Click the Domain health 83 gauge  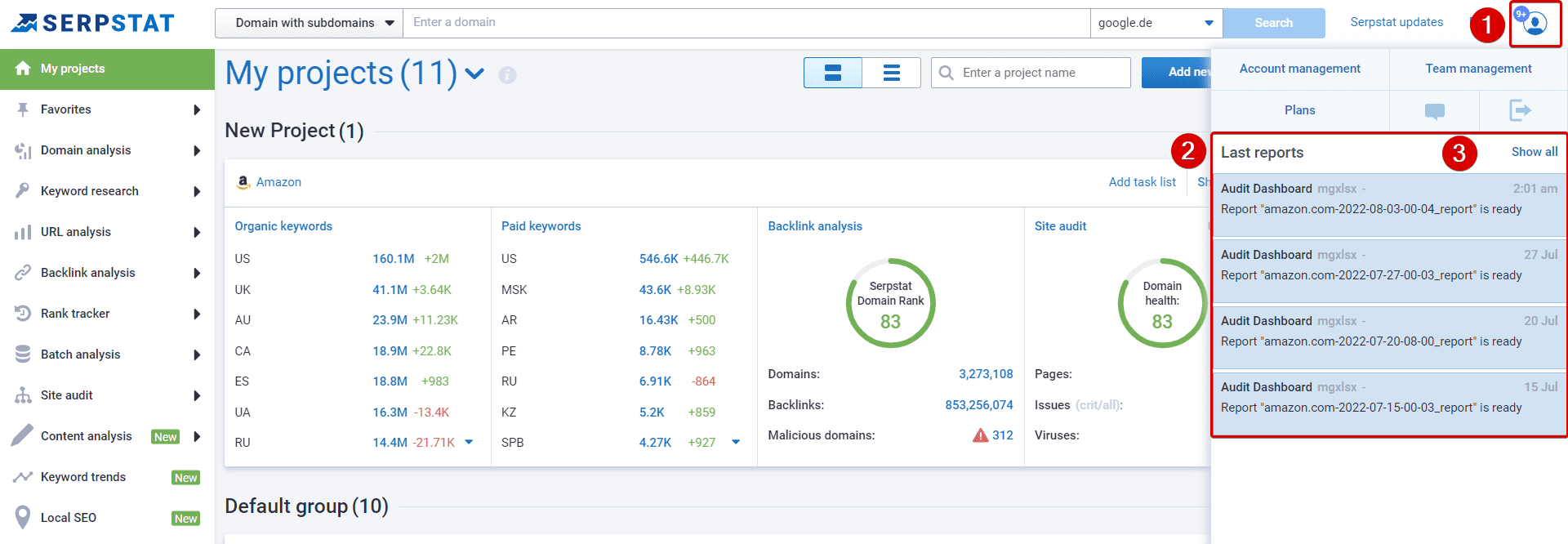coord(1161,303)
